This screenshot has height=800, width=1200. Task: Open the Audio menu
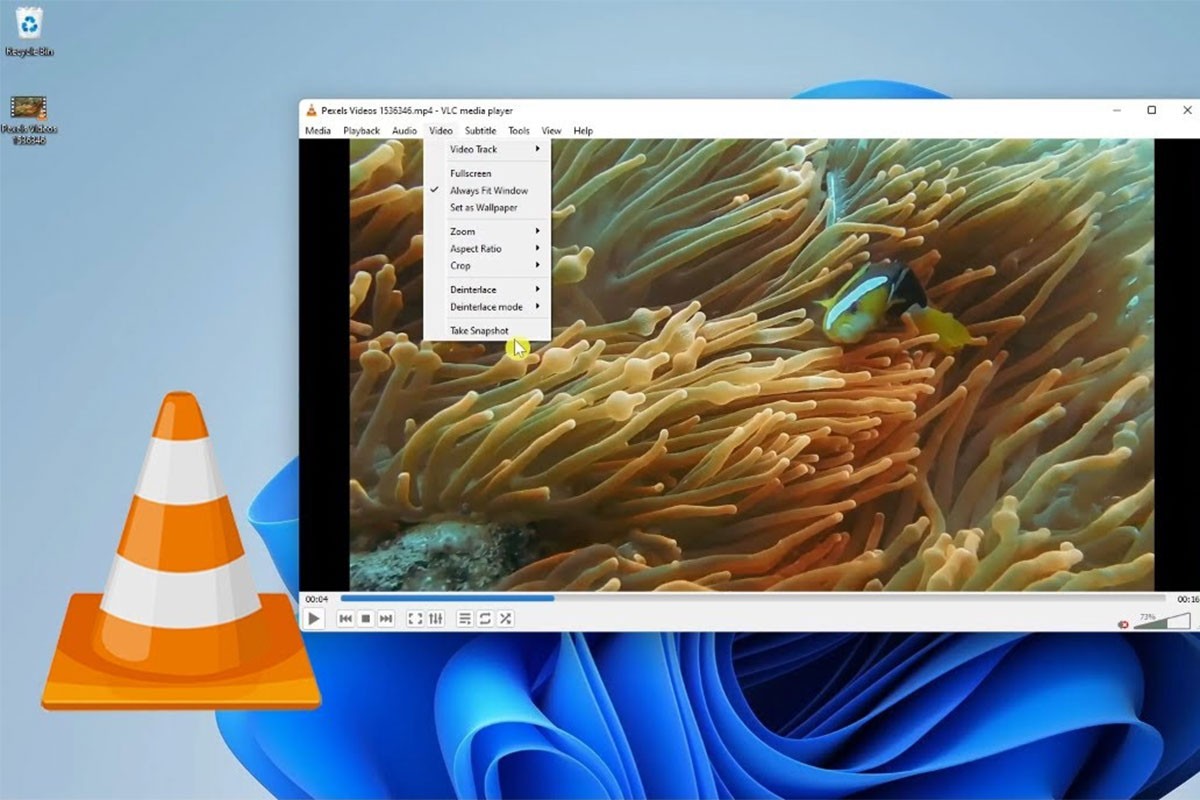click(404, 131)
